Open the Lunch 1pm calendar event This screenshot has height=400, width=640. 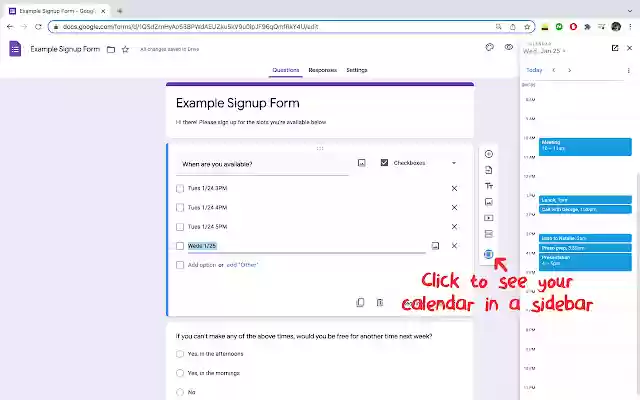pyautogui.click(x=585, y=200)
